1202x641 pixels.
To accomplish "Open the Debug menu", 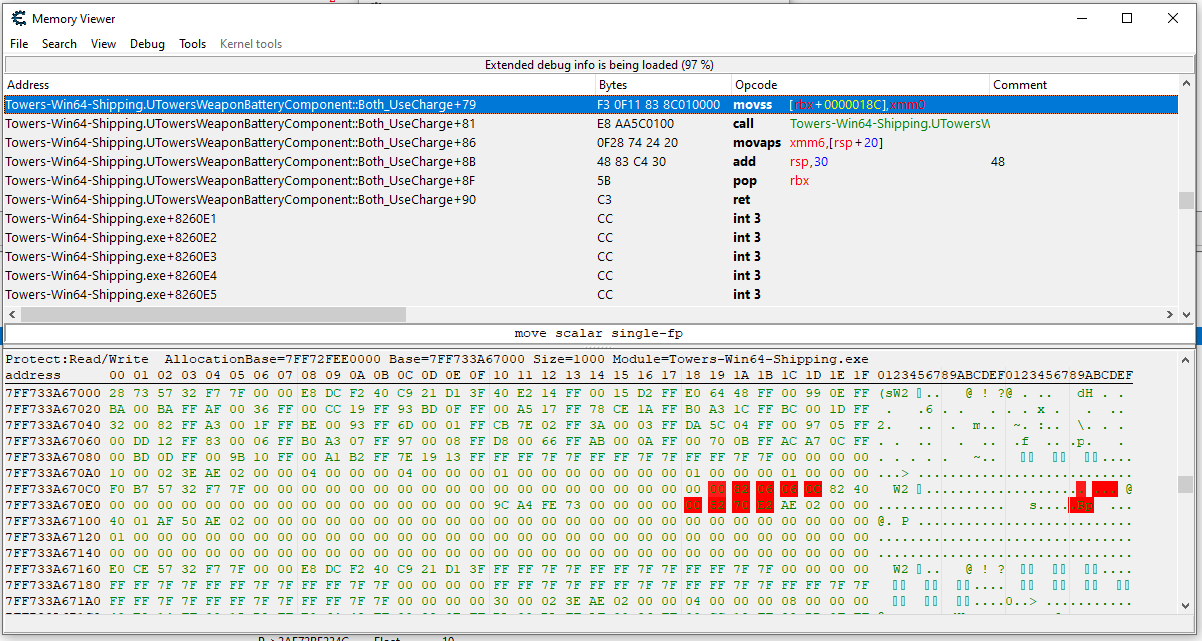I will tap(147, 44).
